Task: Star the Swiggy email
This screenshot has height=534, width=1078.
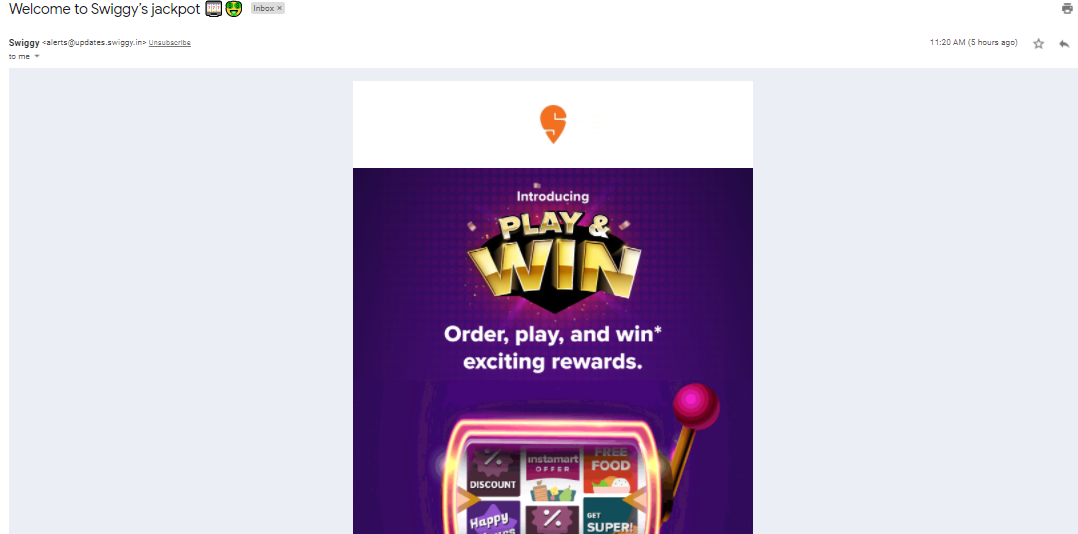Action: (x=1038, y=43)
